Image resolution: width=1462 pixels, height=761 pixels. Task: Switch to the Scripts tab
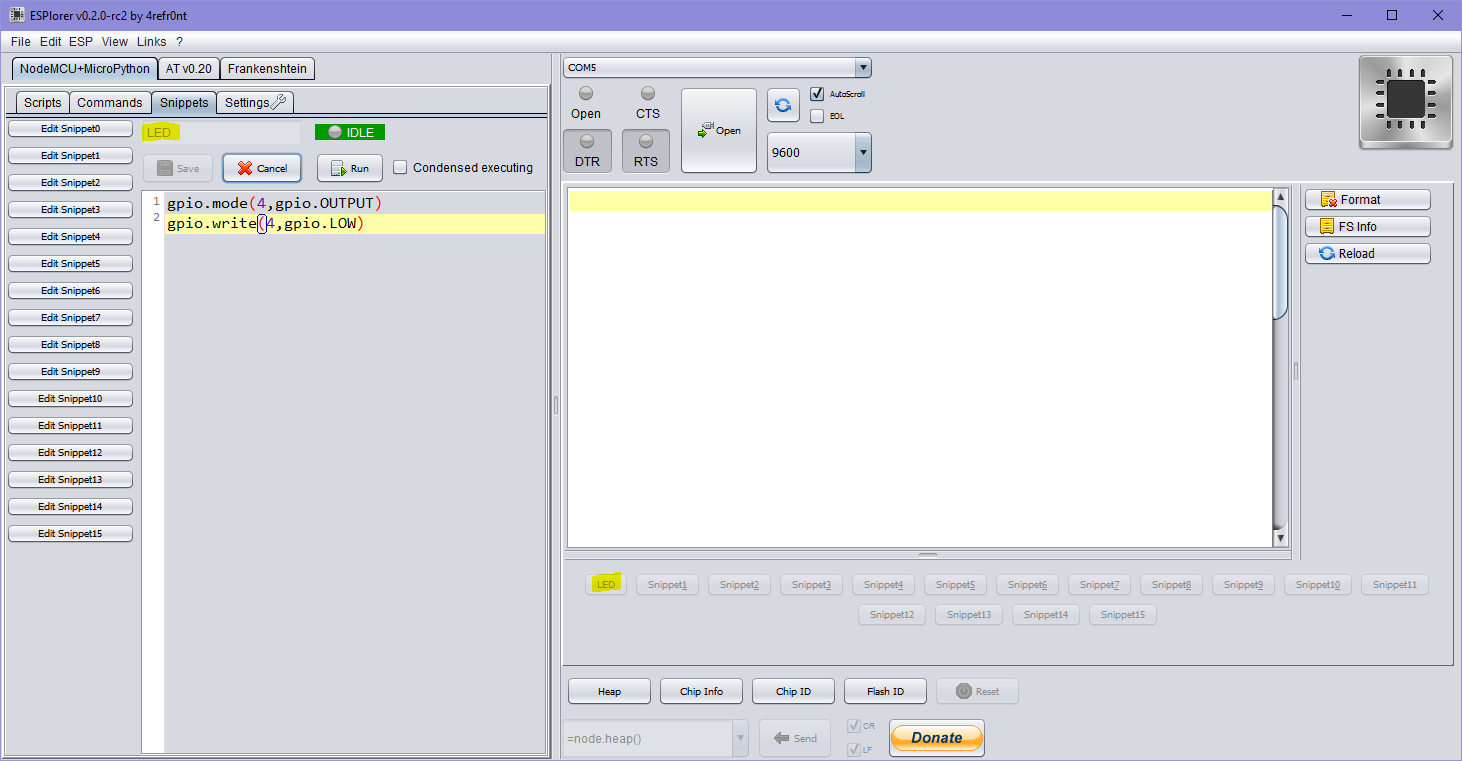[43, 103]
